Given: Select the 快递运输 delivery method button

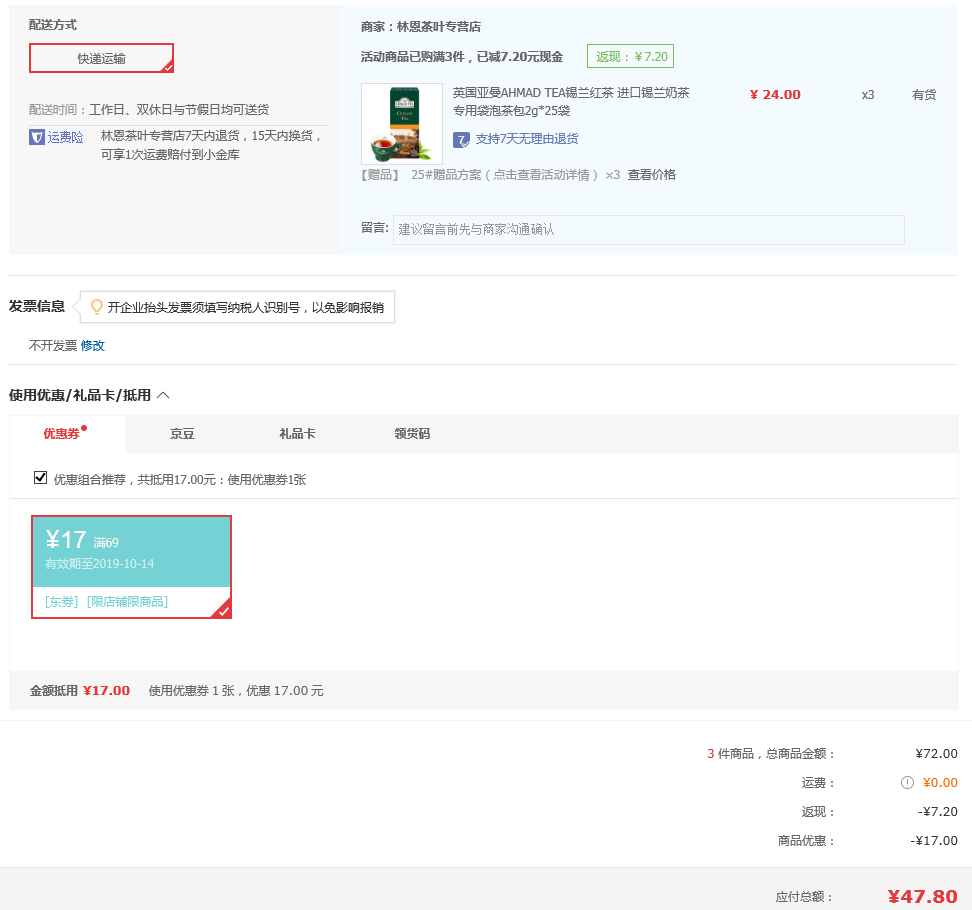Looking at the screenshot, I should point(101,58).
